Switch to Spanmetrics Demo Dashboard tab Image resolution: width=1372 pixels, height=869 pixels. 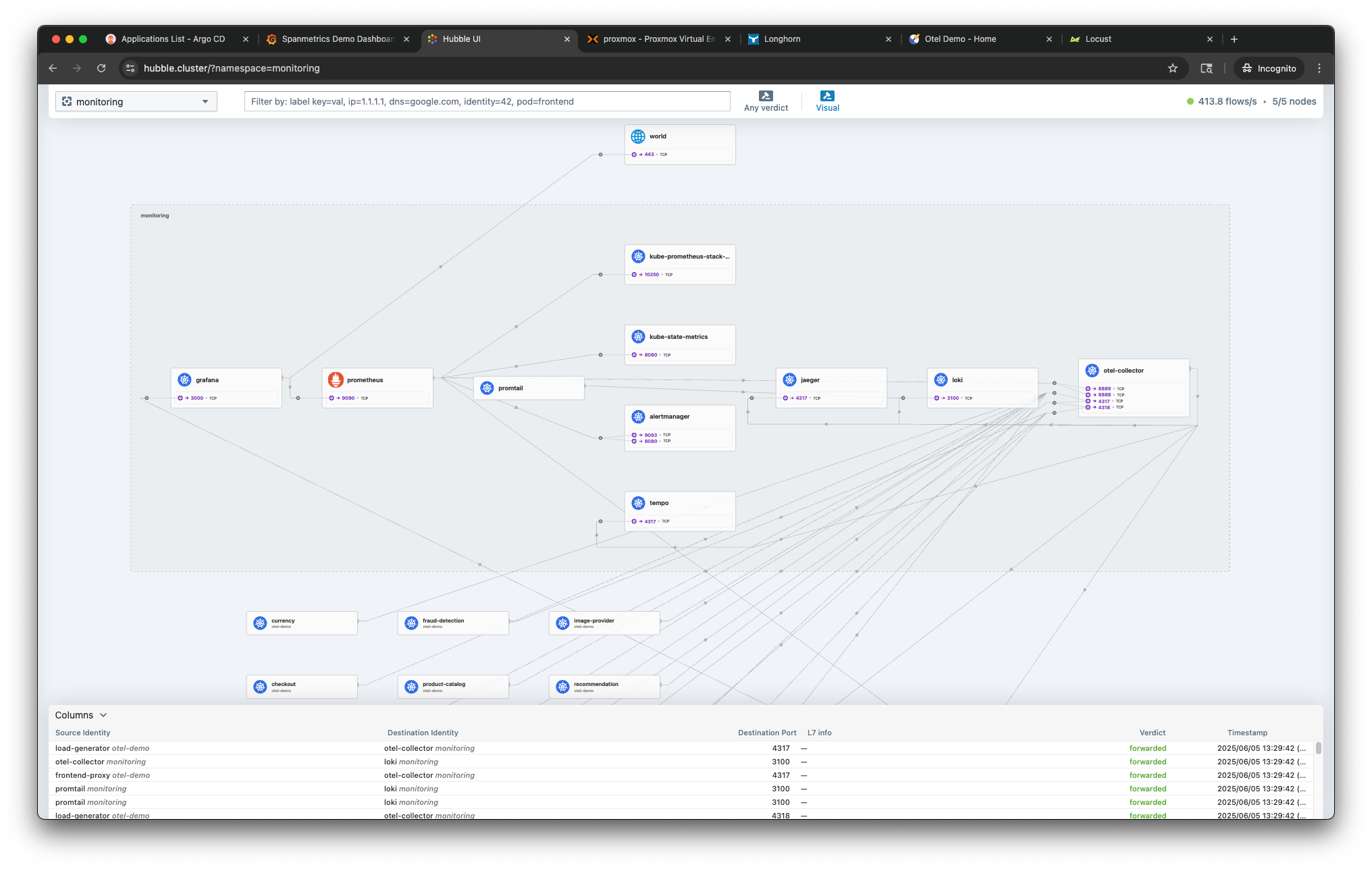click(x=338, y=39)
